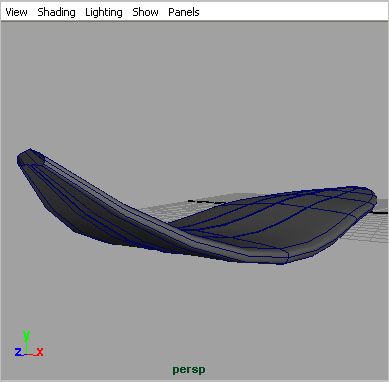Click the black grid line right of the mesh

tap(381, 212)
